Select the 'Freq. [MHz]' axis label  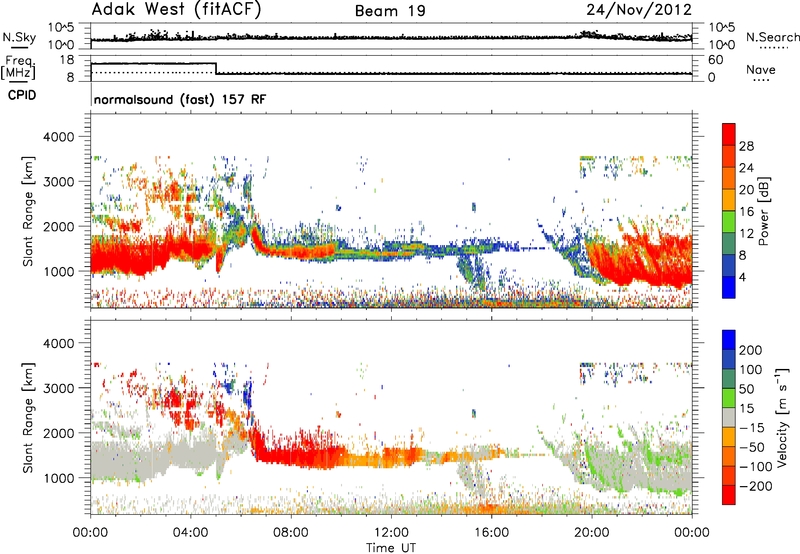[18, 68]
